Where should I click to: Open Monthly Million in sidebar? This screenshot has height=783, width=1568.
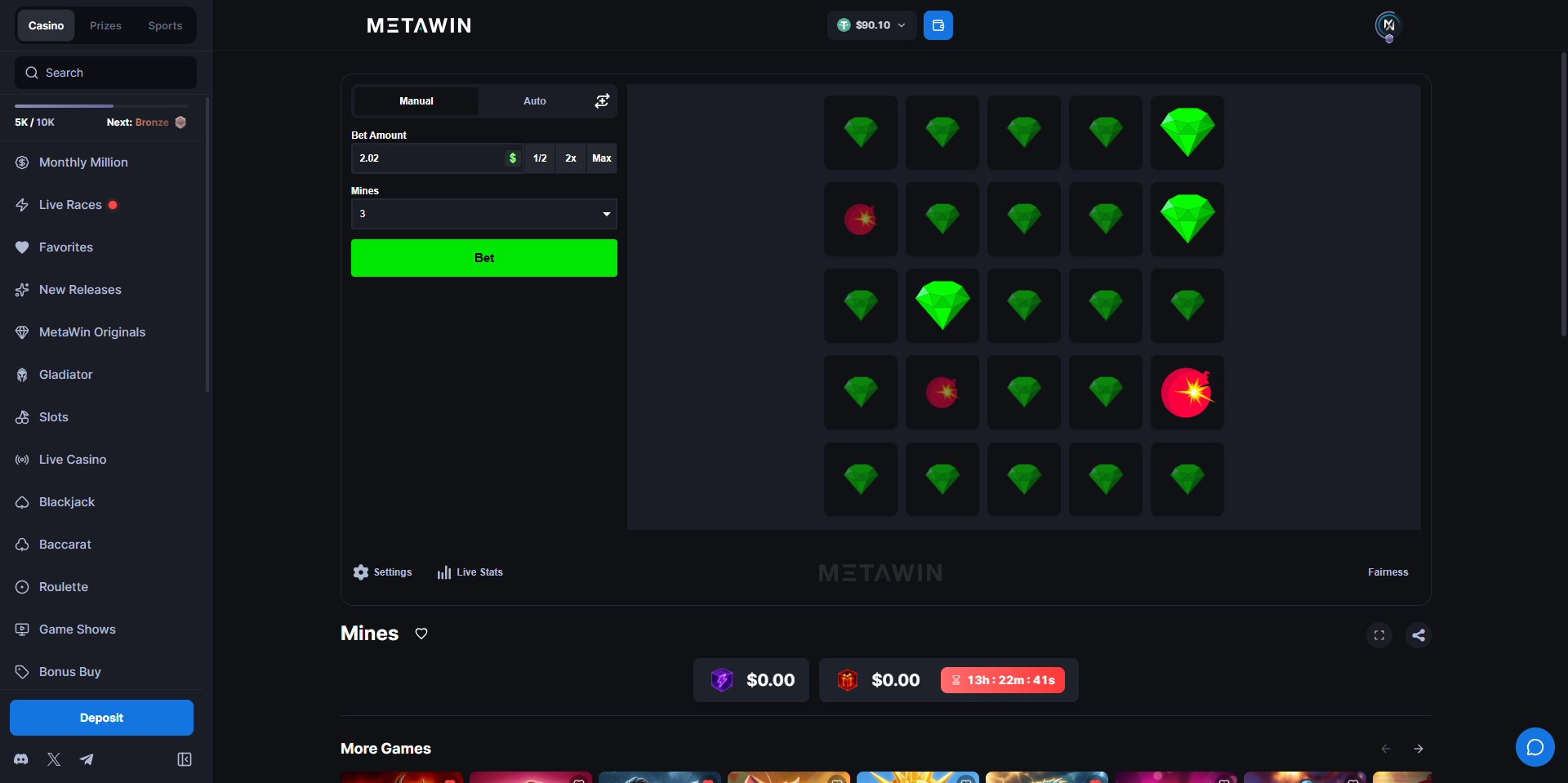83,162
